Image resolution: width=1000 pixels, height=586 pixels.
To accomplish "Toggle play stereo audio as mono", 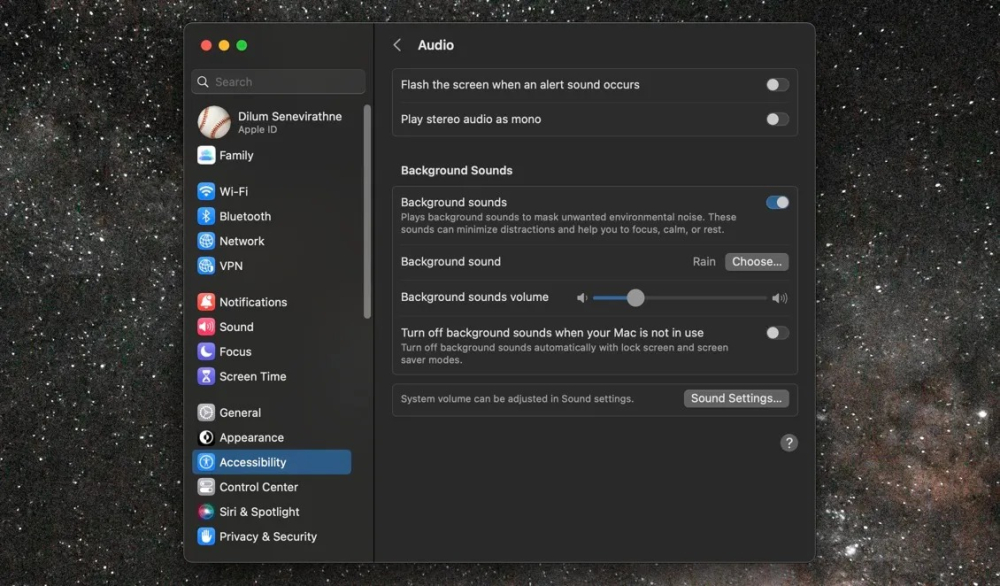I will click(777, 119).
